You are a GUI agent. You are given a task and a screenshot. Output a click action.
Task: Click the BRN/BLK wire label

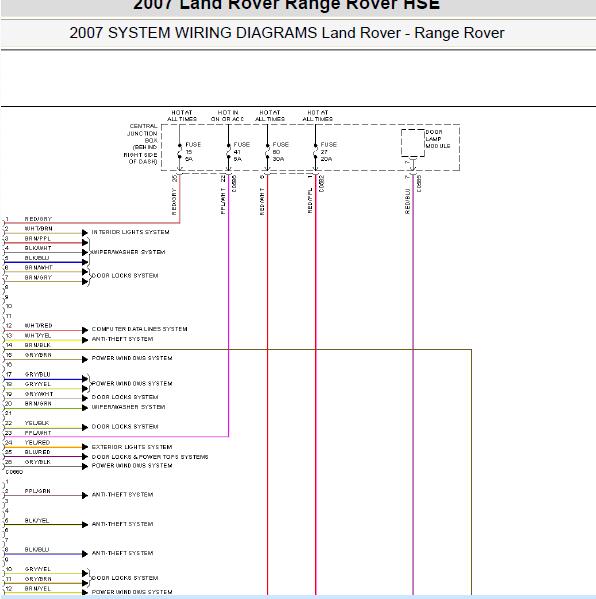coord(38,345)
